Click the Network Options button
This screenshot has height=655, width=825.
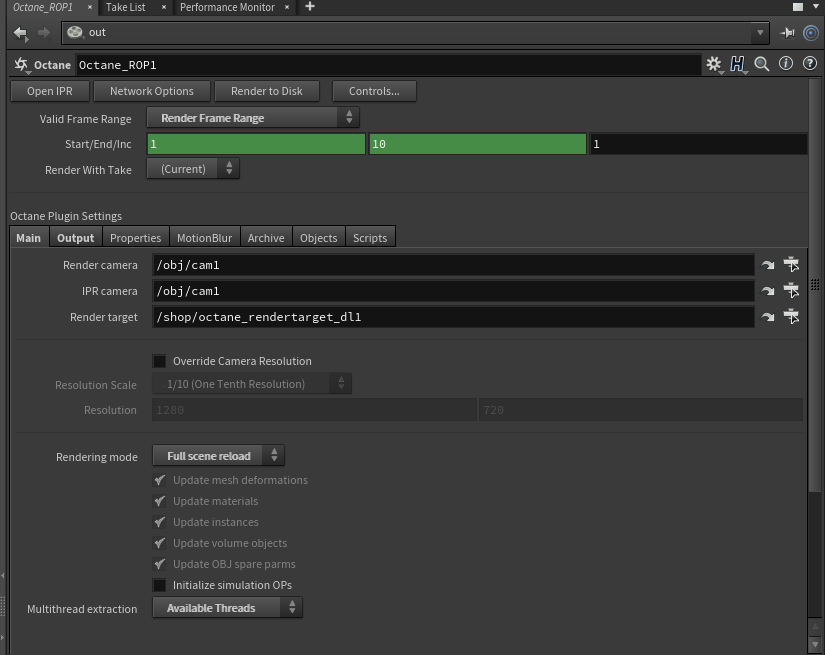152,91
